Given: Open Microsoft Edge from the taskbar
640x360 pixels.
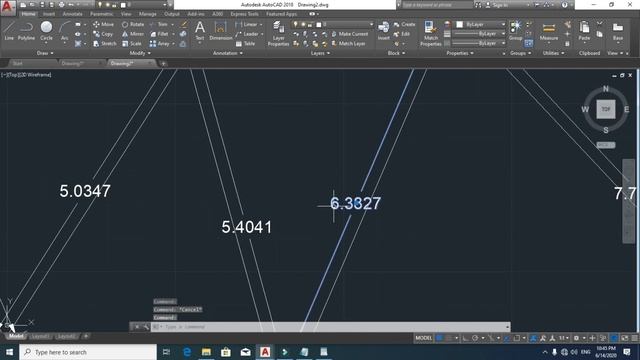Looking at the screenshot, I should point(187,352).
